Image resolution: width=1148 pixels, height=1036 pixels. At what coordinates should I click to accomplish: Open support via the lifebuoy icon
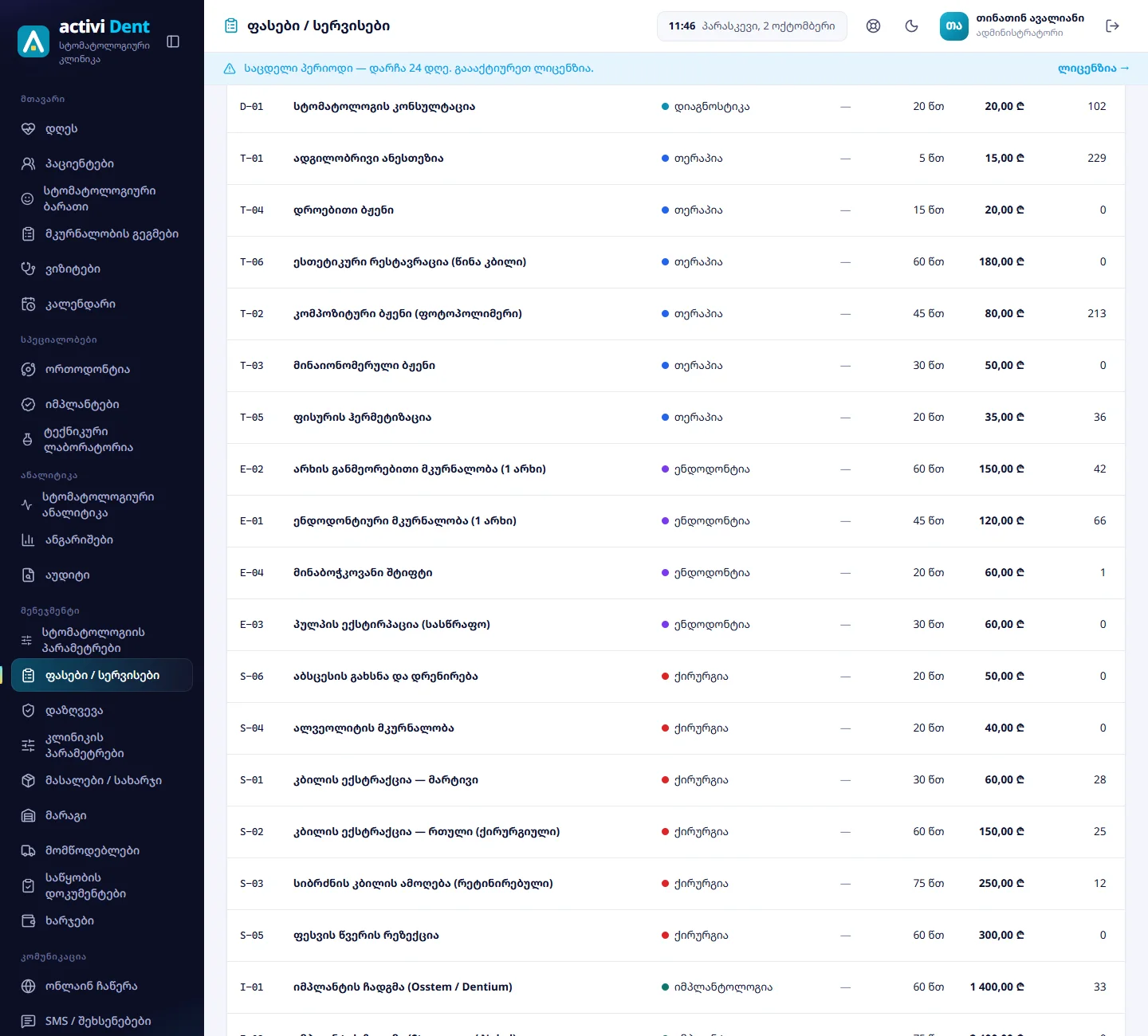point(874,26)
